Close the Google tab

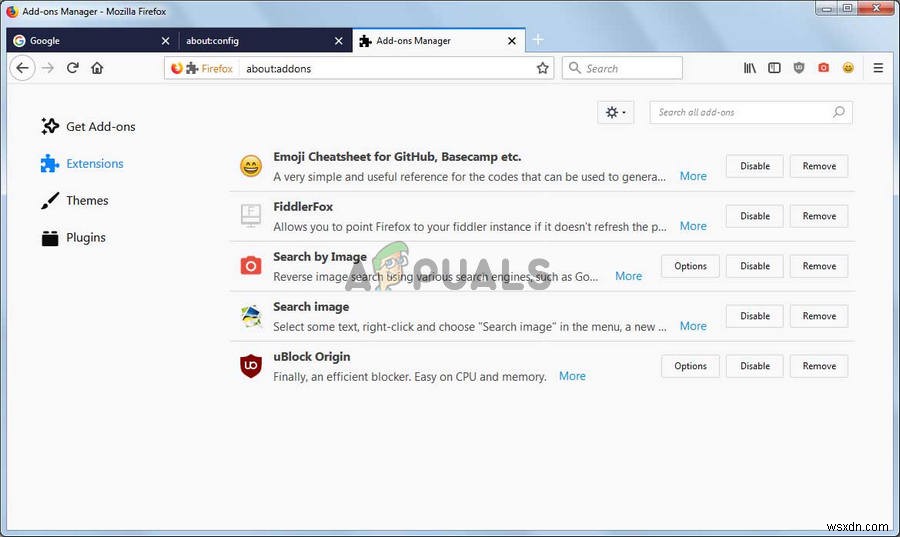[x=165, y=41]
